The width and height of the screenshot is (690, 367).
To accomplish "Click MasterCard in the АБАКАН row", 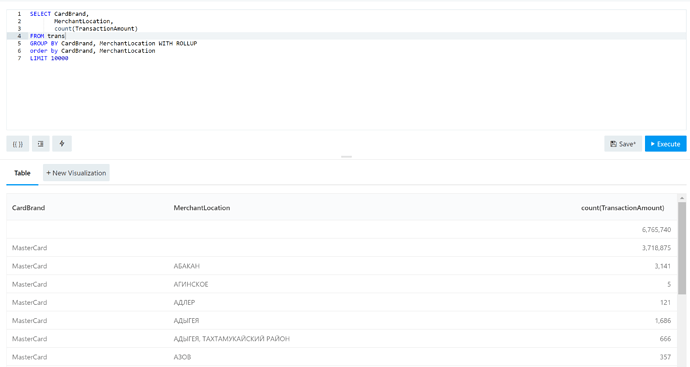I will tap(29, 266).
